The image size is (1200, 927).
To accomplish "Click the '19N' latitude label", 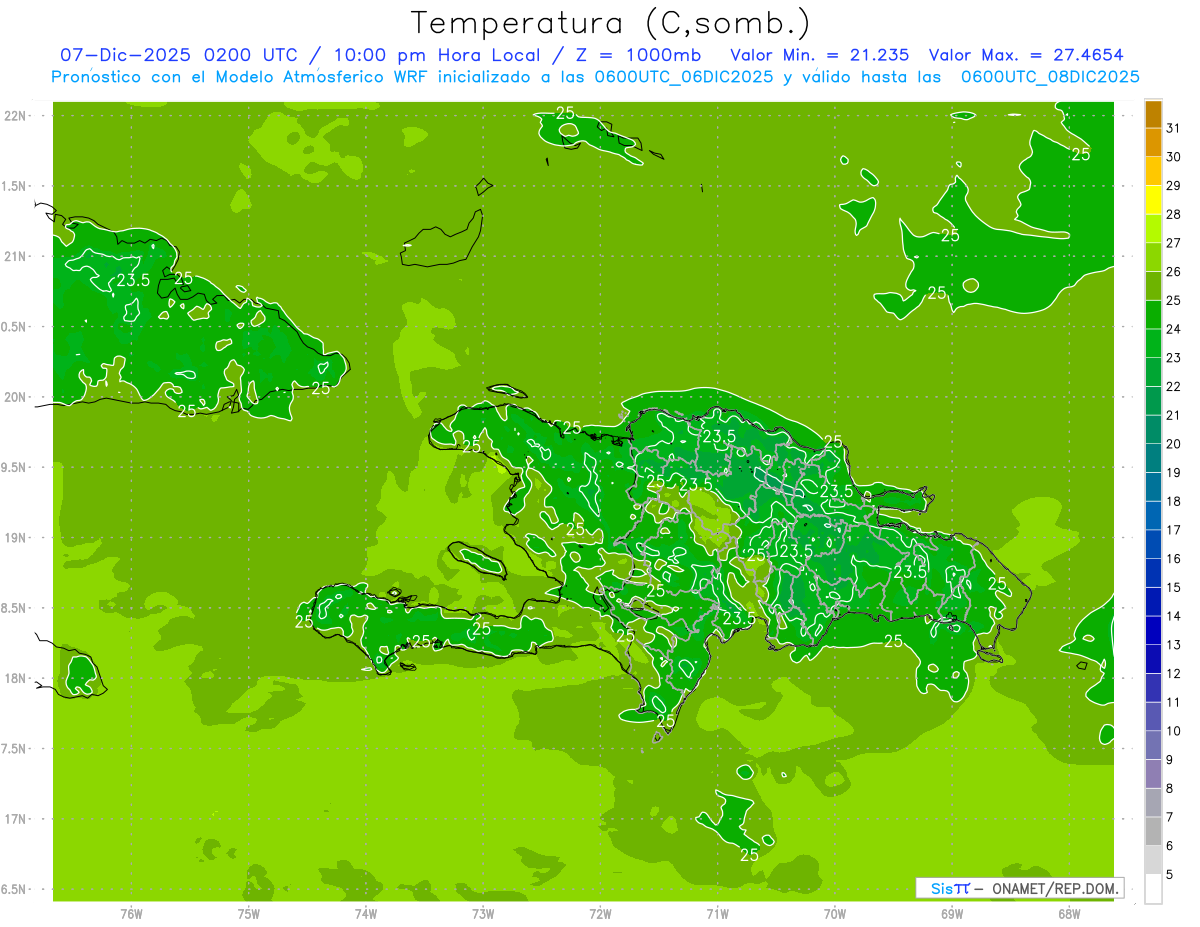I will click(x=14, y=537).
